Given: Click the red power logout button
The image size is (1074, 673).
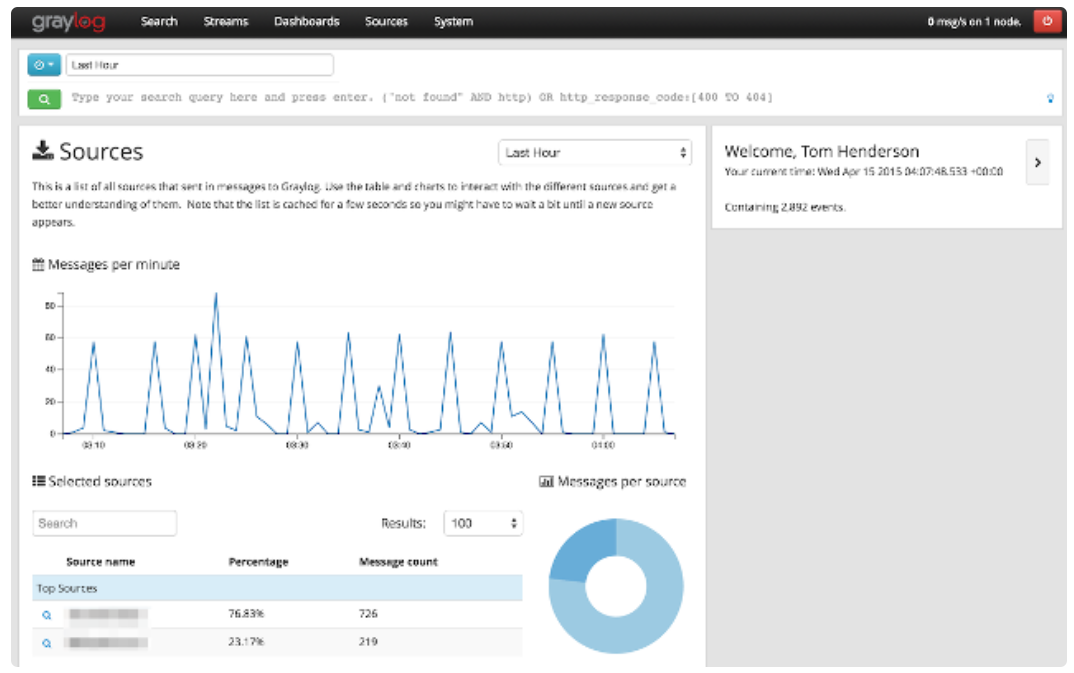Looking at the screenshot, I should point(1047,21).
